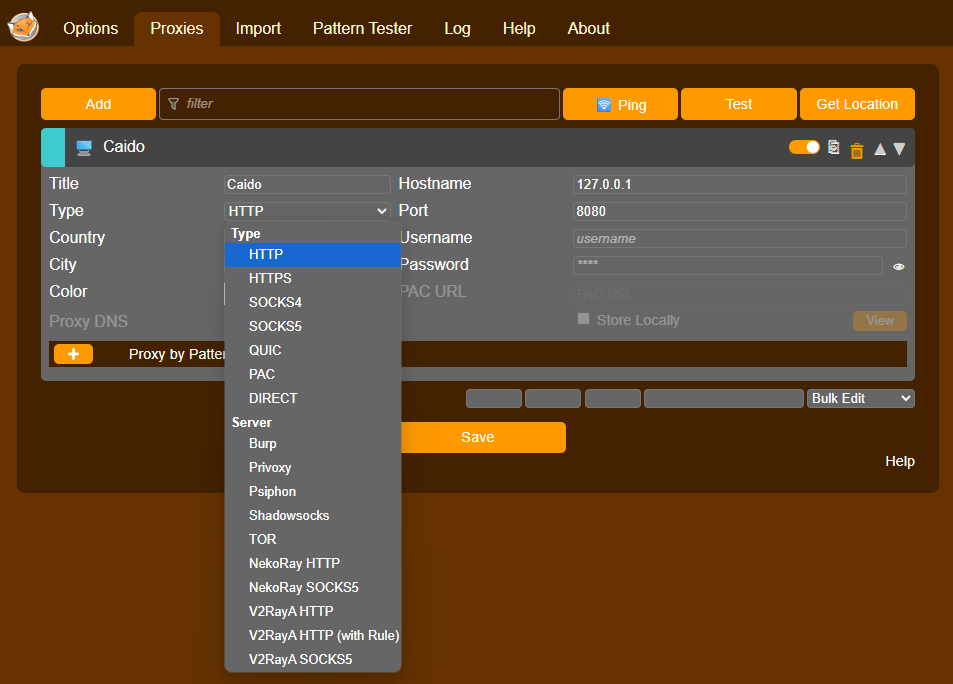953x684 pixels.
Task: Move the Caido proxy down
Action: click(x=899, y=148)
